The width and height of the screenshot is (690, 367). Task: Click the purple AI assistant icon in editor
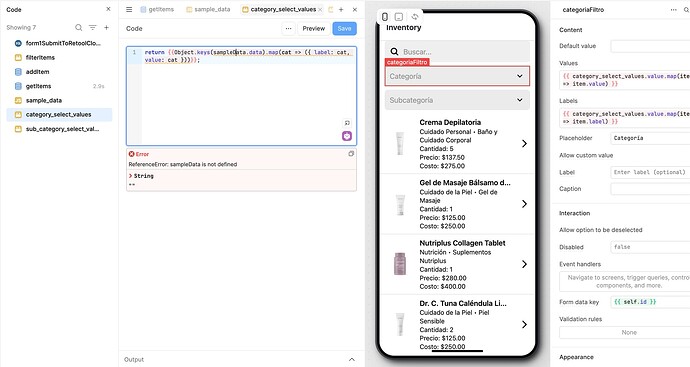(x=347, y=136)
